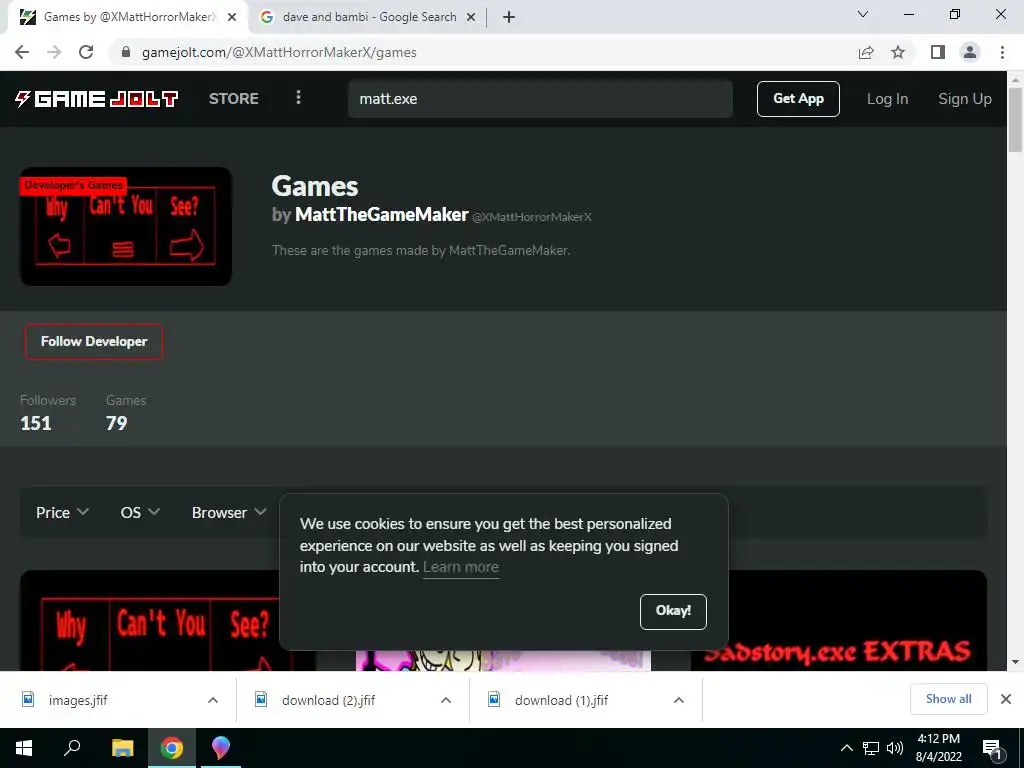Open the STORE menu item
The height and width of the screenshot is (768, 1024).
pos(234,99)
